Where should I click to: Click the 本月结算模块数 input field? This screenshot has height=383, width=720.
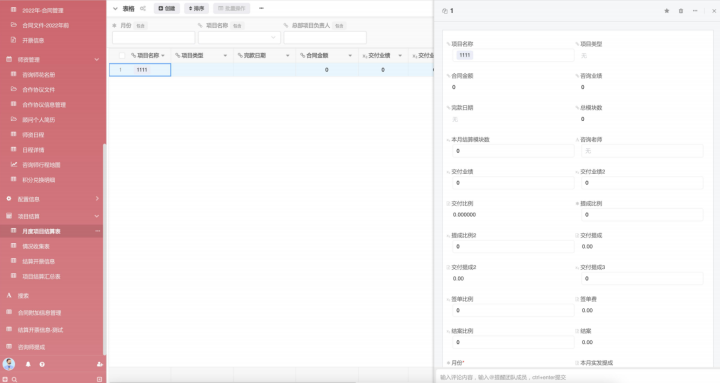[x=513, y=151]
